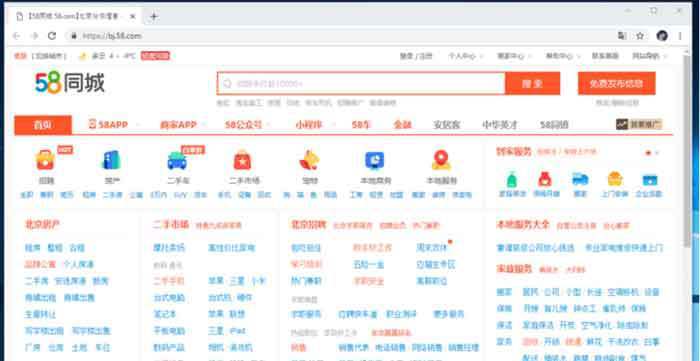
Task: Click the 二手车 car icon
Action: click(x=177, y=161)
